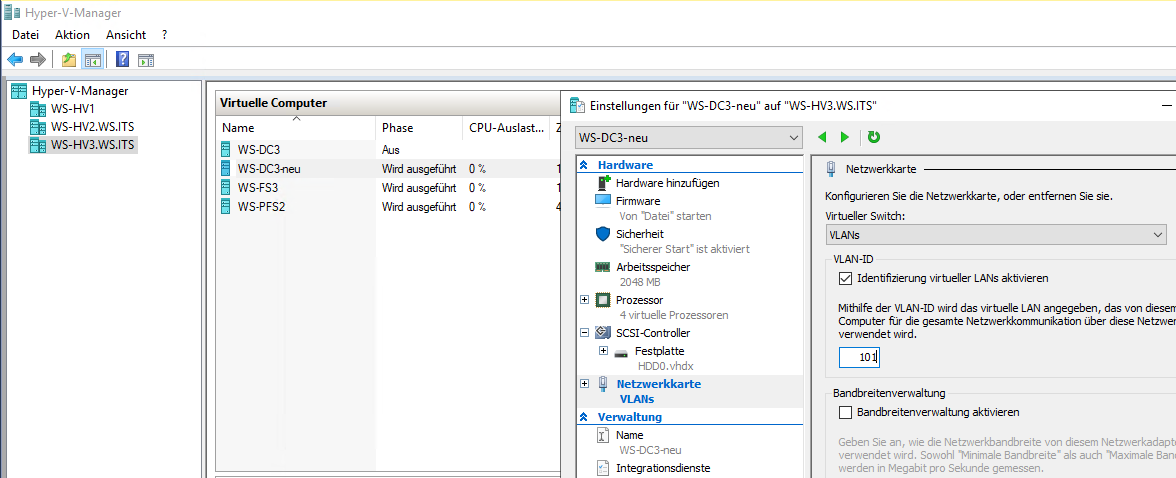
Task: Toggle the action pane toolbar icon
Action: 146,59
